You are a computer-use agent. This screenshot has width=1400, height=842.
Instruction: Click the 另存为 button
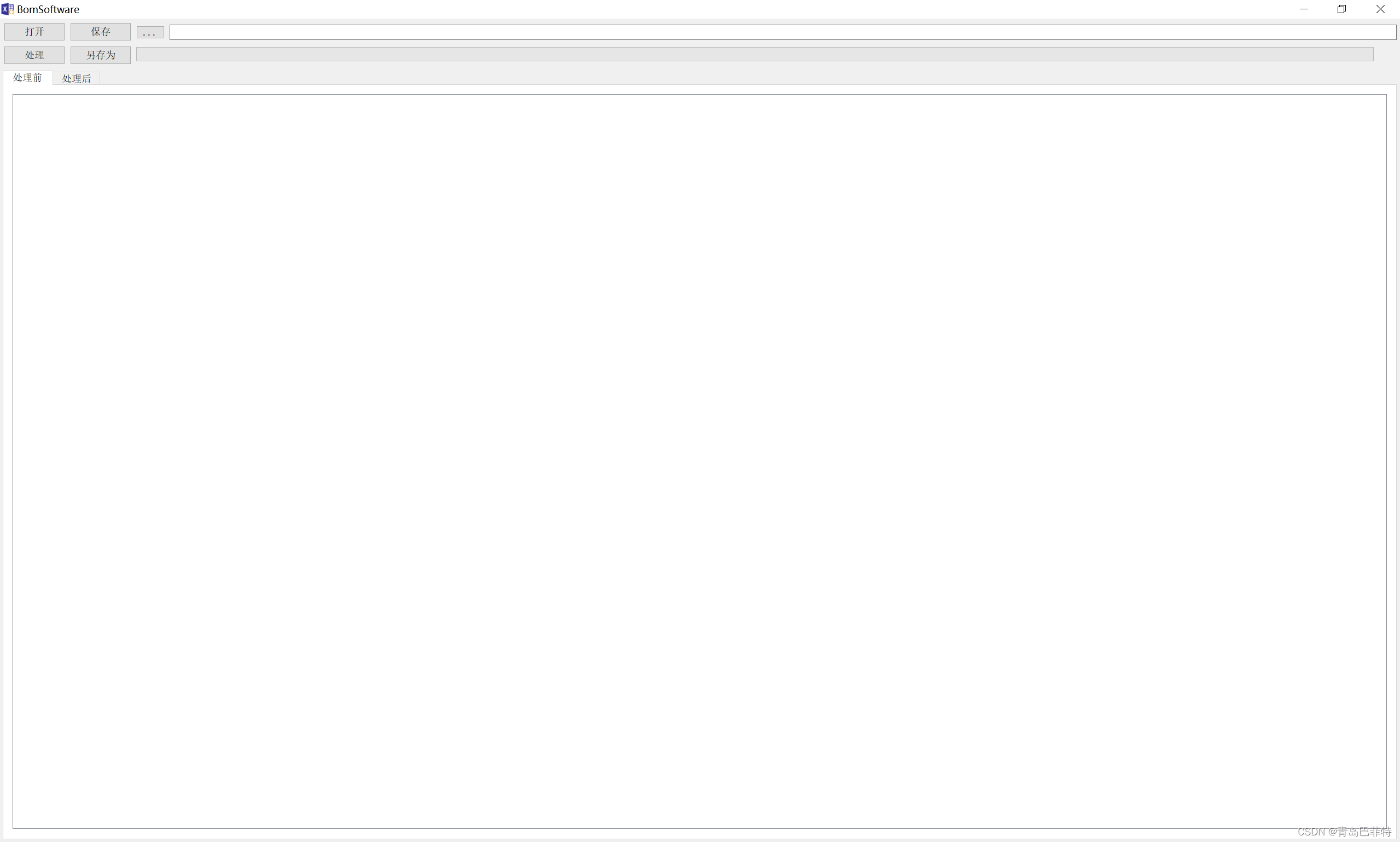[x=101, y=55]
